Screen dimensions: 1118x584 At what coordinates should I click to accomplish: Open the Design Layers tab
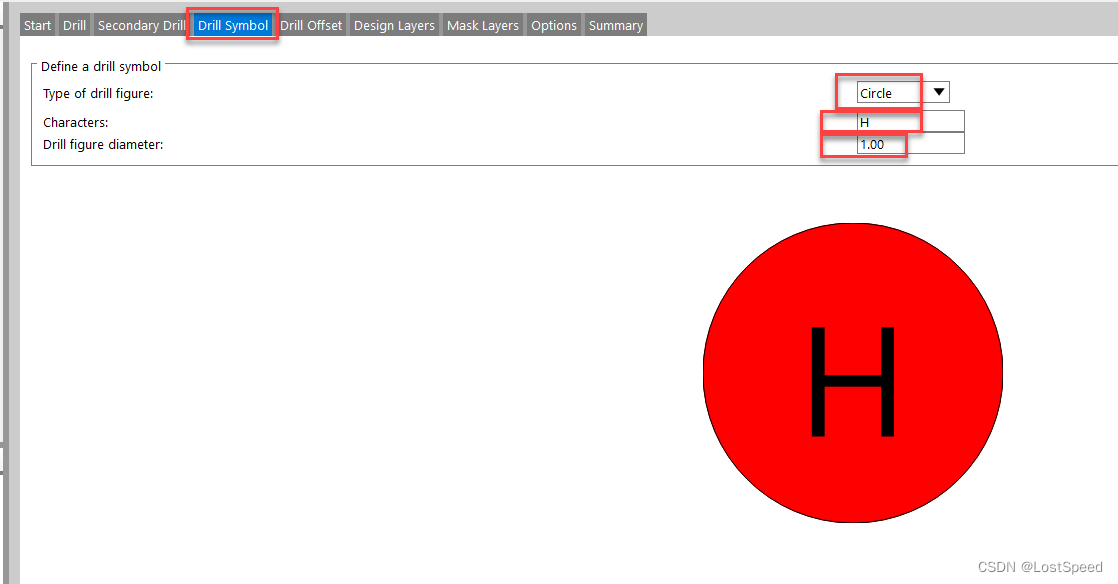[x=394, y=25]
